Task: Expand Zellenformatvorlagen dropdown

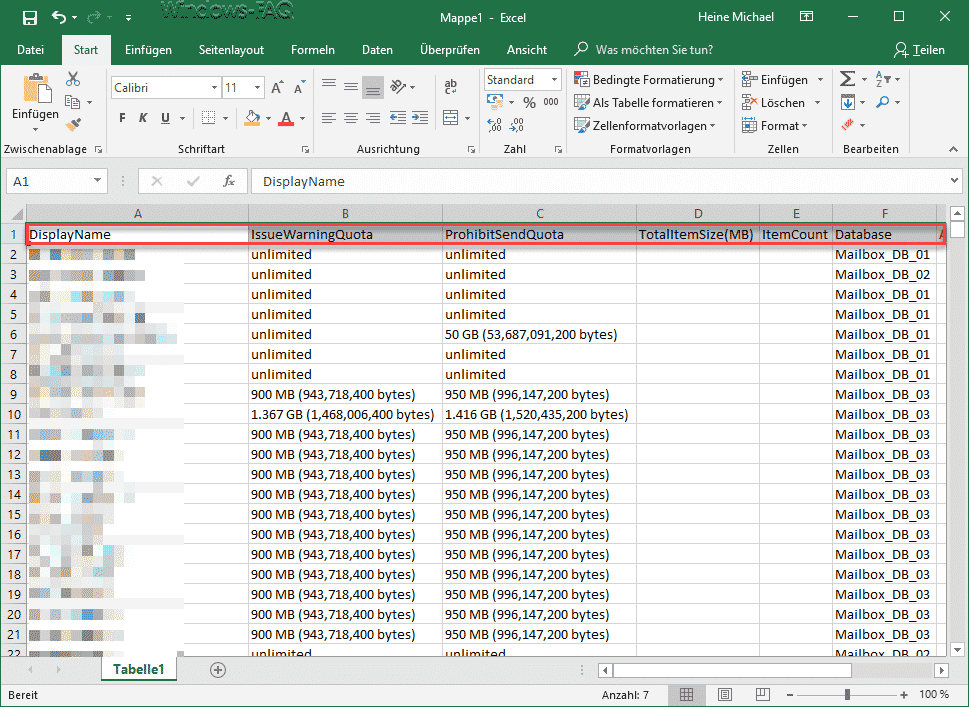Action: tap(713, 125)
